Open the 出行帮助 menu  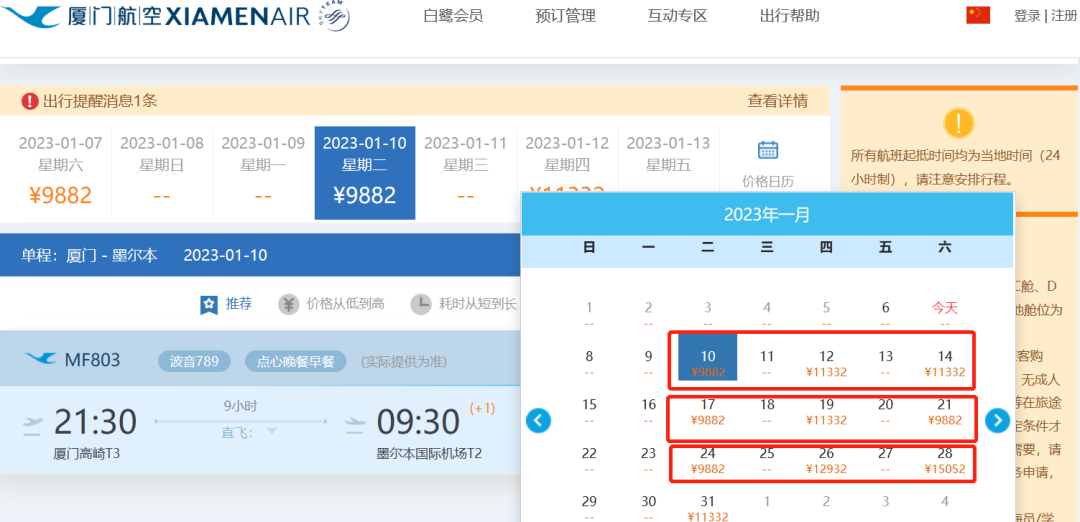pos(790,16)
